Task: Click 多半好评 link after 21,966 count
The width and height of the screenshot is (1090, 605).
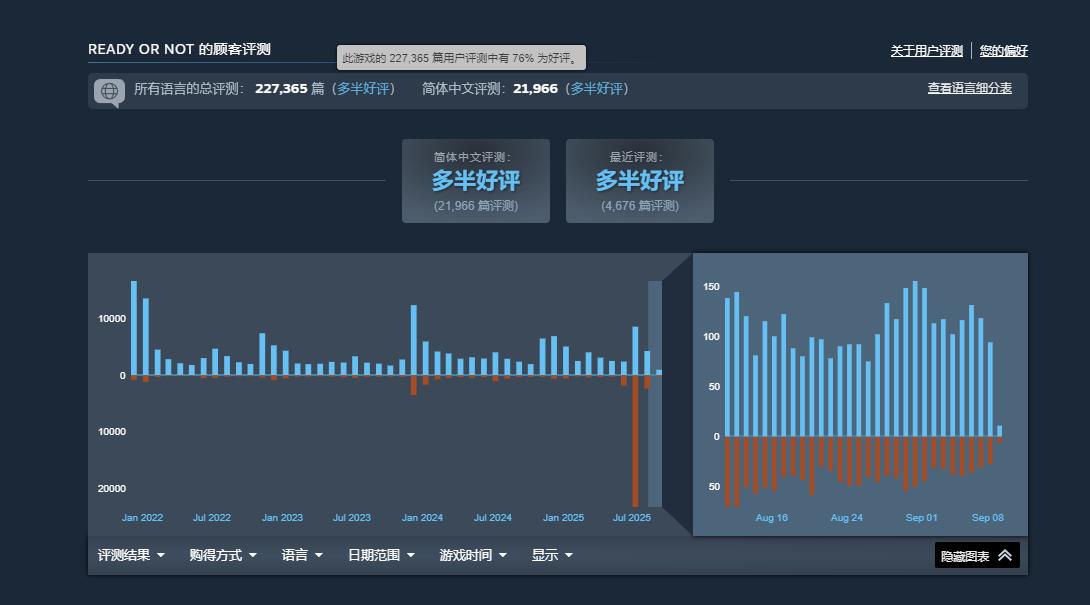Action: 599,89
